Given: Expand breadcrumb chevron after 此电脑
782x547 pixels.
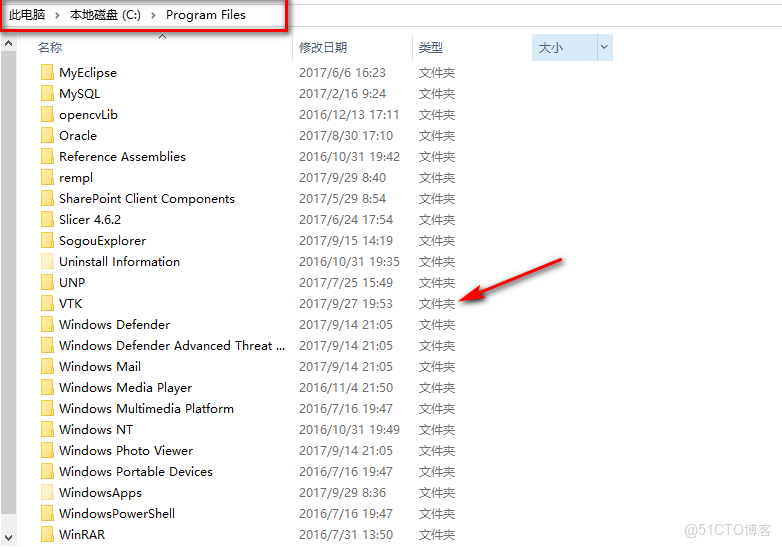Looking at the screenshot, I should pyautogui.click(x=57, y=15).
